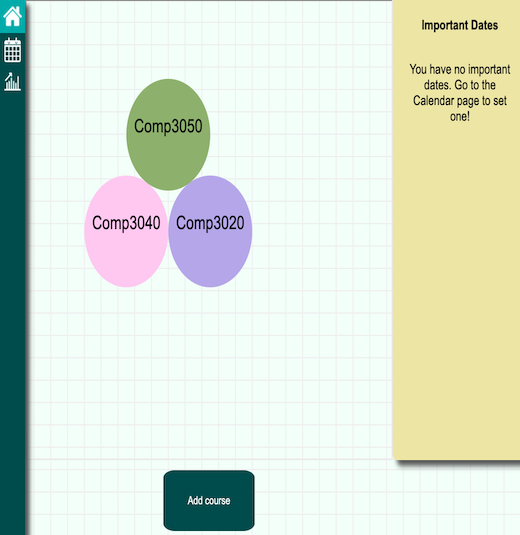
Task: Click grid canvas right of Comp3020 bubble
Action: (x=321, y=231)
